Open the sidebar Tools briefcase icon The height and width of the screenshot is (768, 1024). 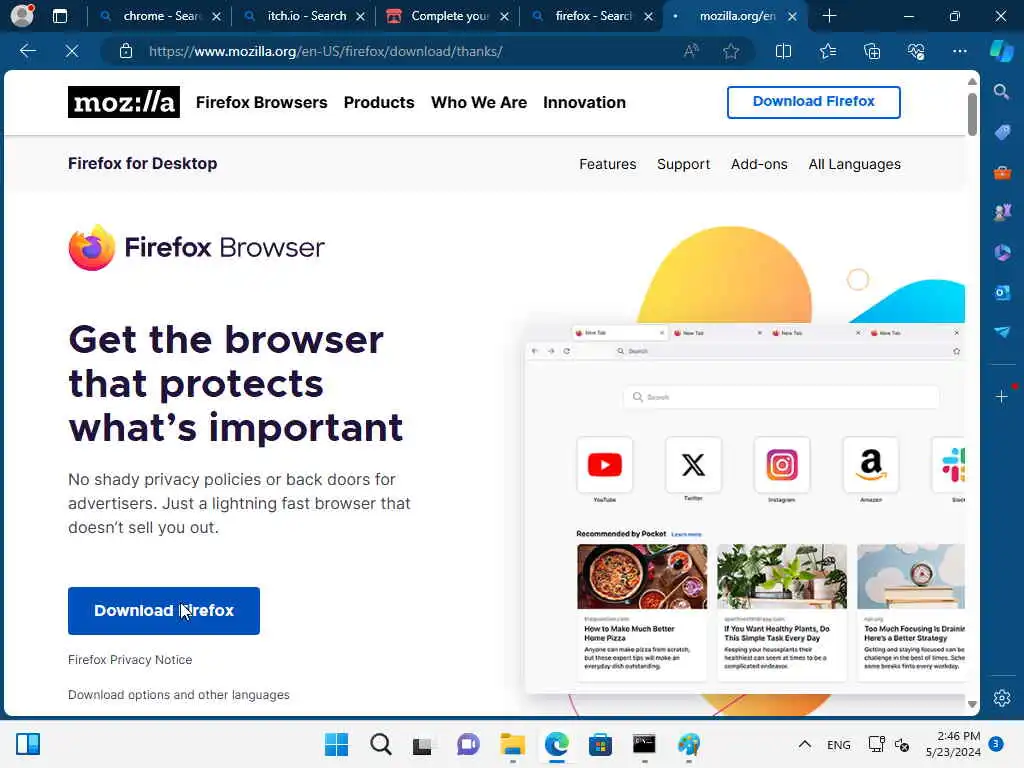(1002, 172)
